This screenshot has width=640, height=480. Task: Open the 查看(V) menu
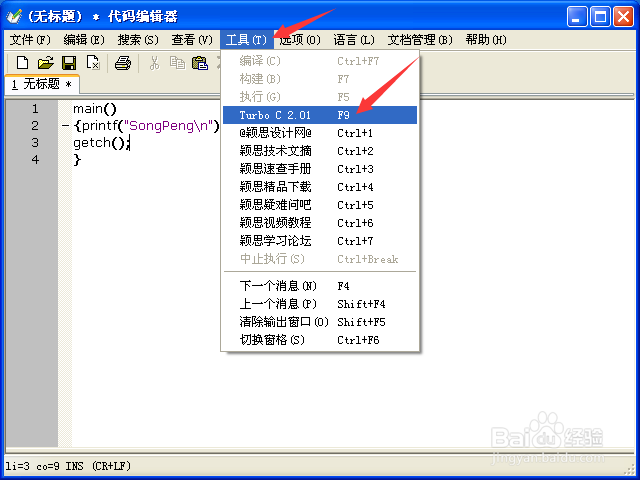click(x=192, y=40)
